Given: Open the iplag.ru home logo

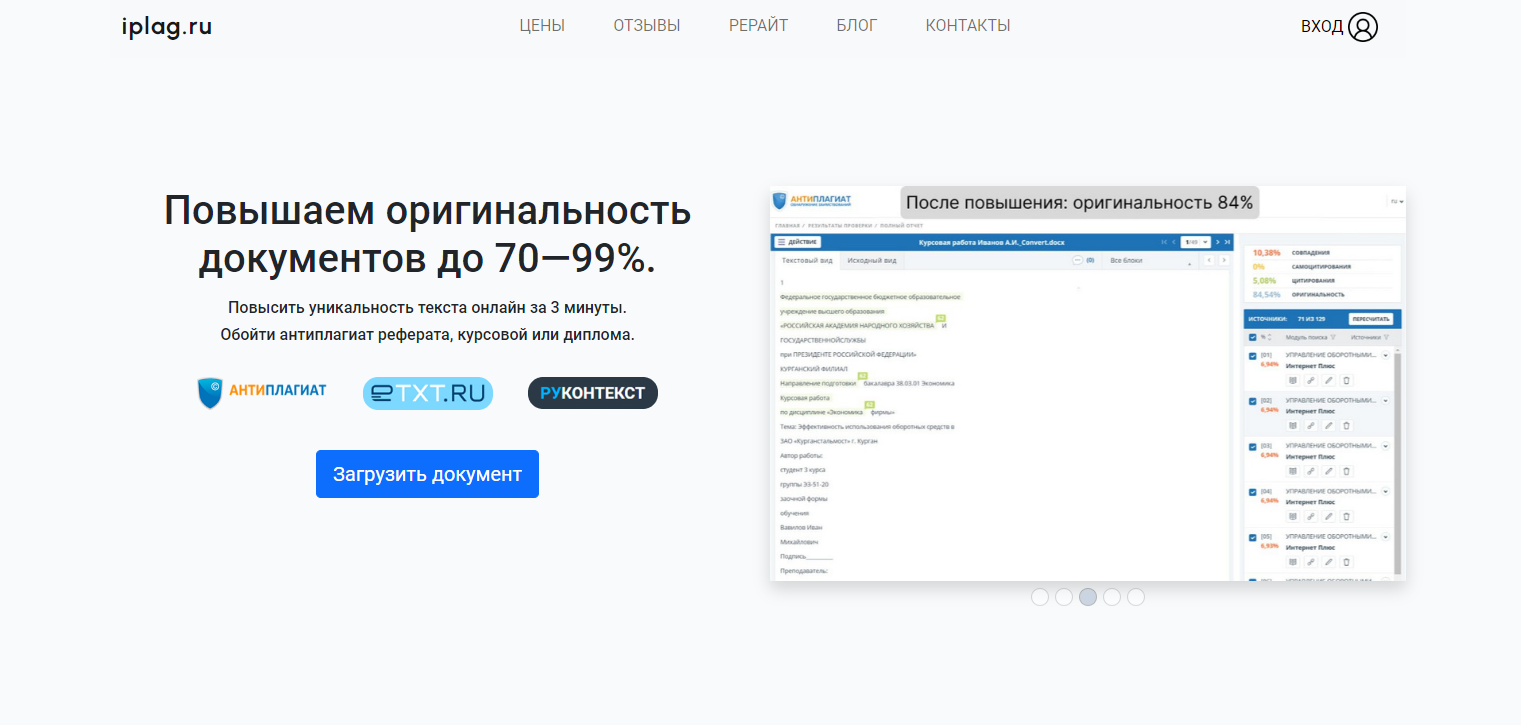Looking at the screenshot, I should (167, 26).
